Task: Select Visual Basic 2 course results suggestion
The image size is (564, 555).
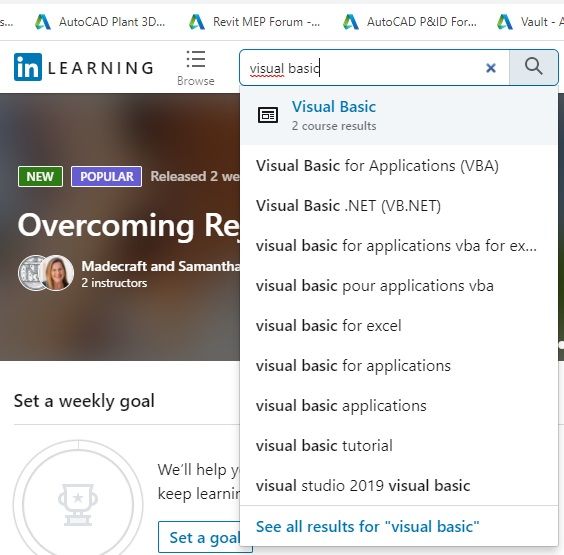Action: pos(399,115)
